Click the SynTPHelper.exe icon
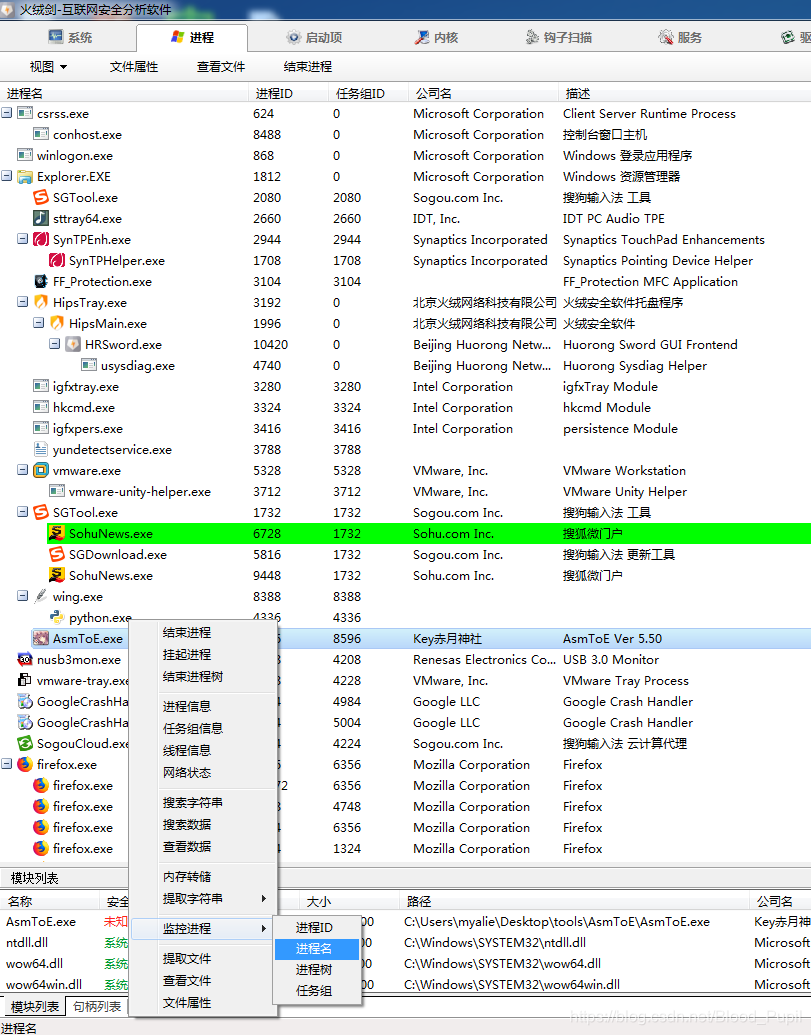Image resolution: width=811 pixels, height=1035 pixels. (57, 261)
